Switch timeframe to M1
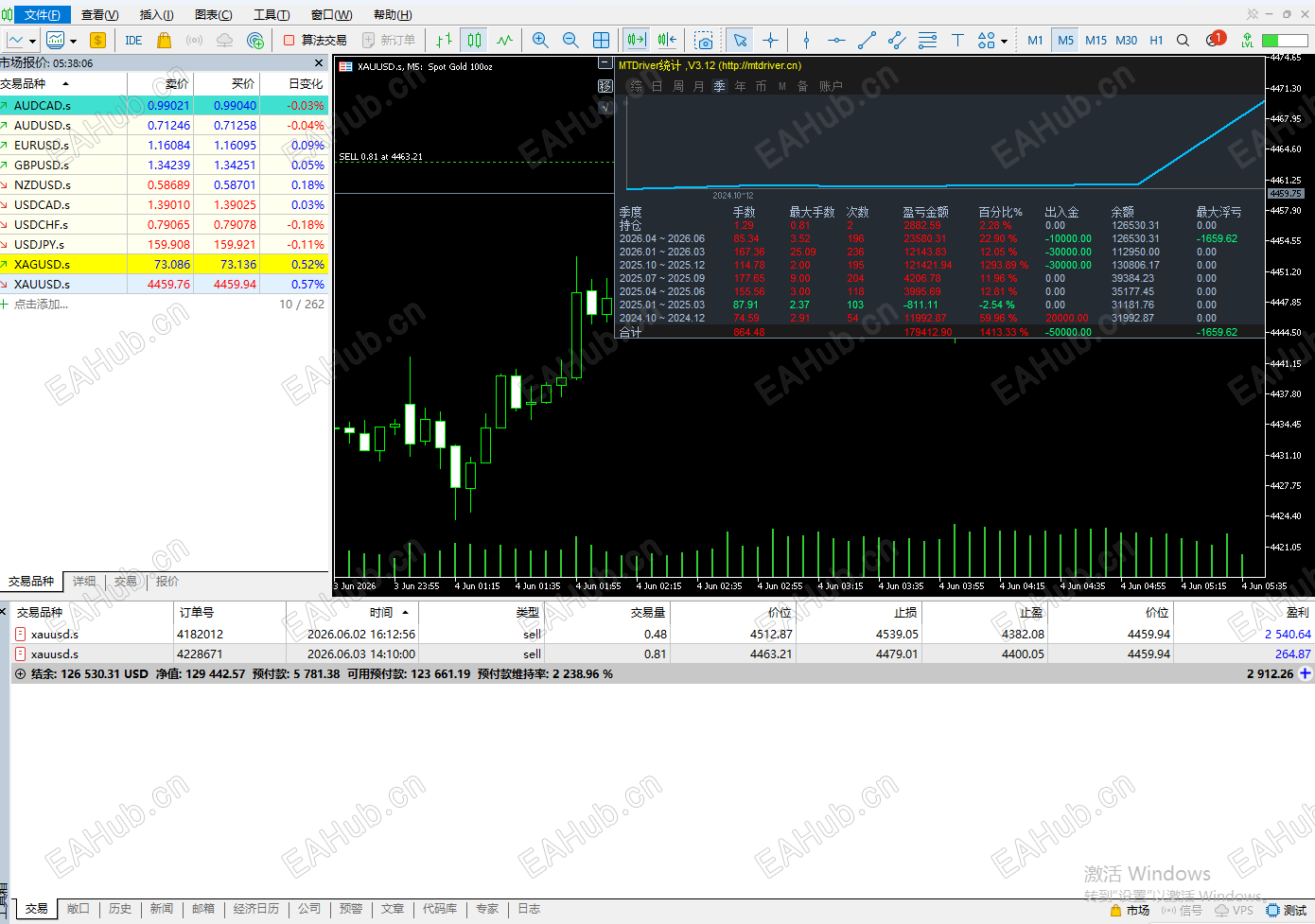 click(x=1035, y=40)
